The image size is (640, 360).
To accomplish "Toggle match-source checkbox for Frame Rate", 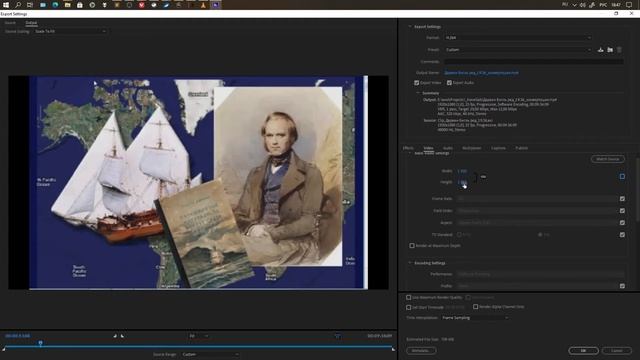I will coord(622,199).
